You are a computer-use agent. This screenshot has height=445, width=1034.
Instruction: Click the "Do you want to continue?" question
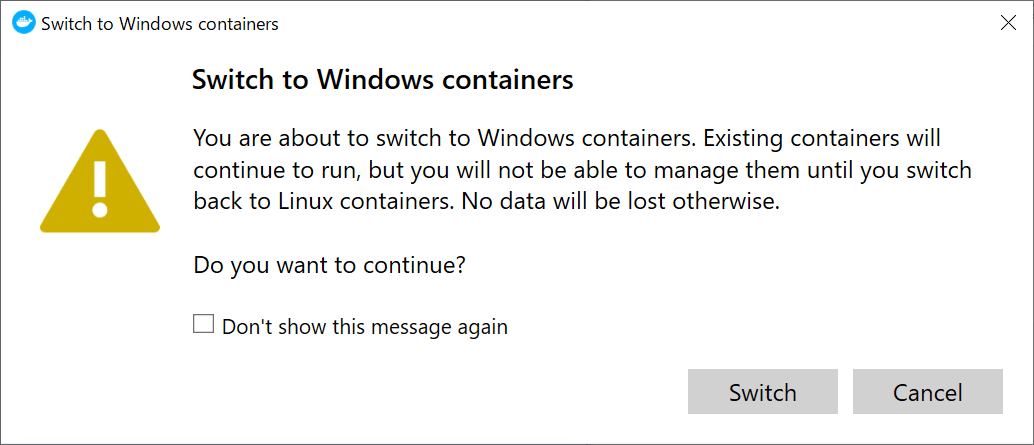pos(330,266)
